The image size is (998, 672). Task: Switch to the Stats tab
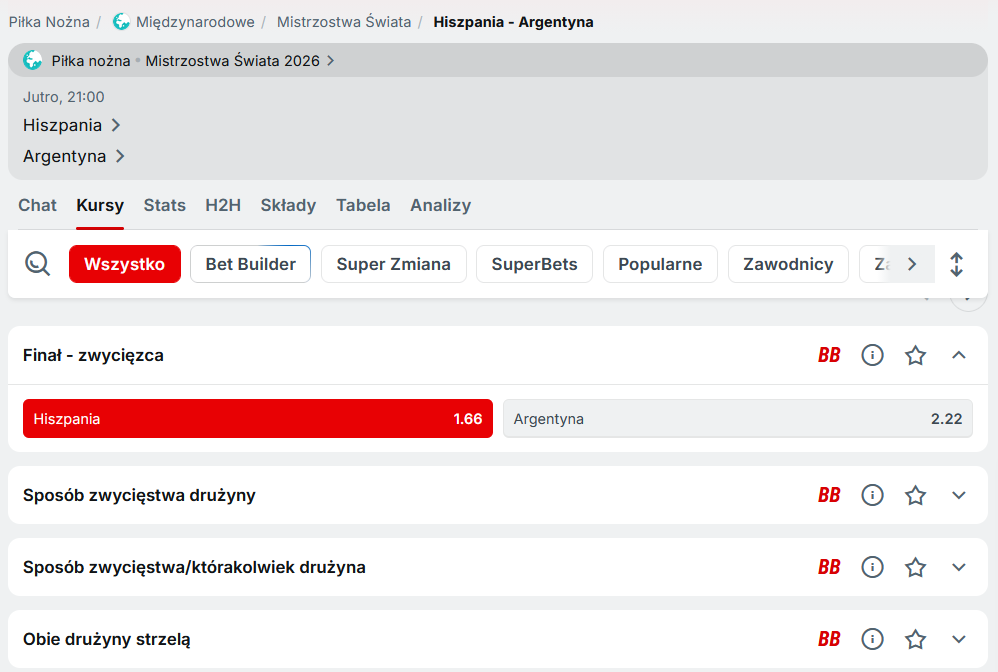pos(165,206)
